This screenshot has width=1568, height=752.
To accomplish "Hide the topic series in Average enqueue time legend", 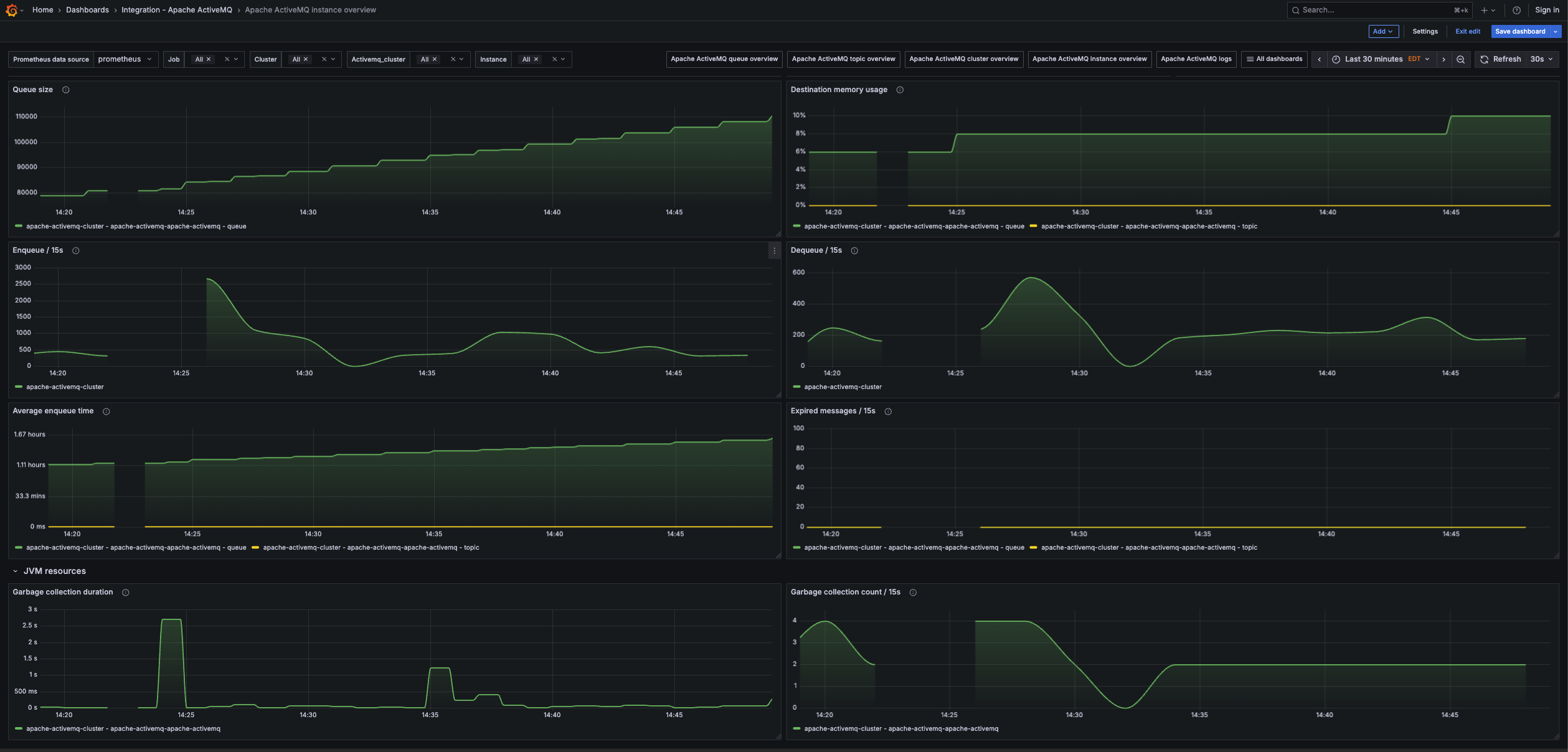I will (371, 547).
